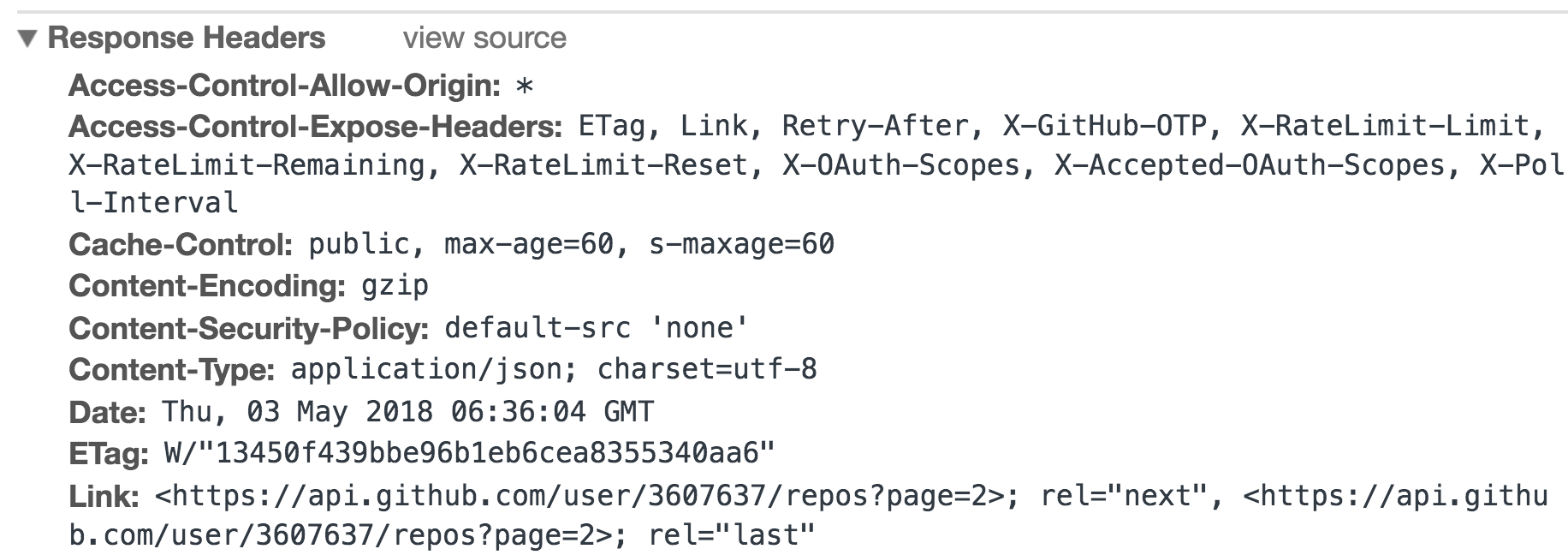This screenshot has width=1568, height=555.
Task: Click the ETag header name
Action: pyautogui.click(x=109, y=453)
